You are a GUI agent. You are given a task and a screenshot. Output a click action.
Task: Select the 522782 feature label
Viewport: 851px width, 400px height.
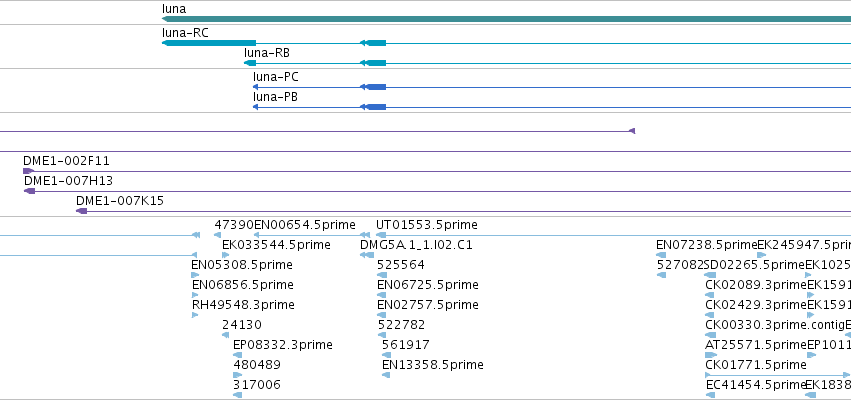[x=401, y=325]
